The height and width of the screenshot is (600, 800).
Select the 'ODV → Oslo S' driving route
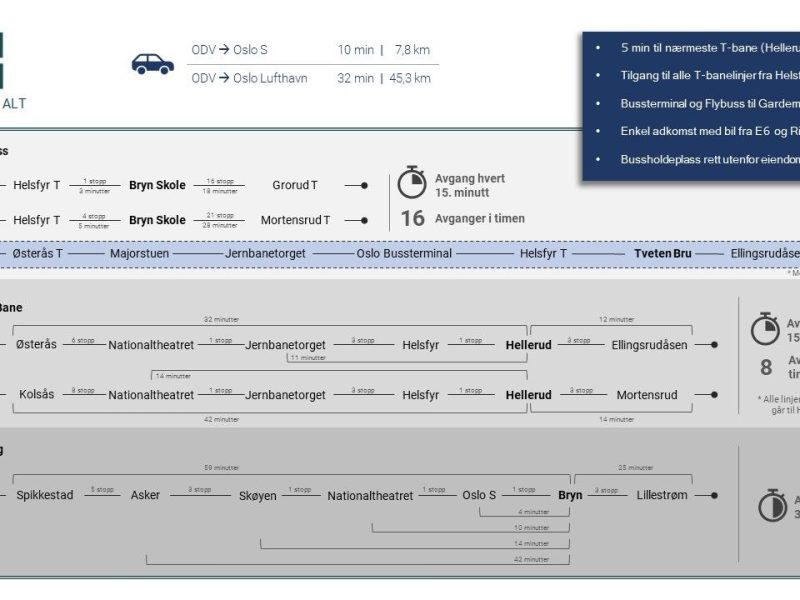click(x=229, y=50)
